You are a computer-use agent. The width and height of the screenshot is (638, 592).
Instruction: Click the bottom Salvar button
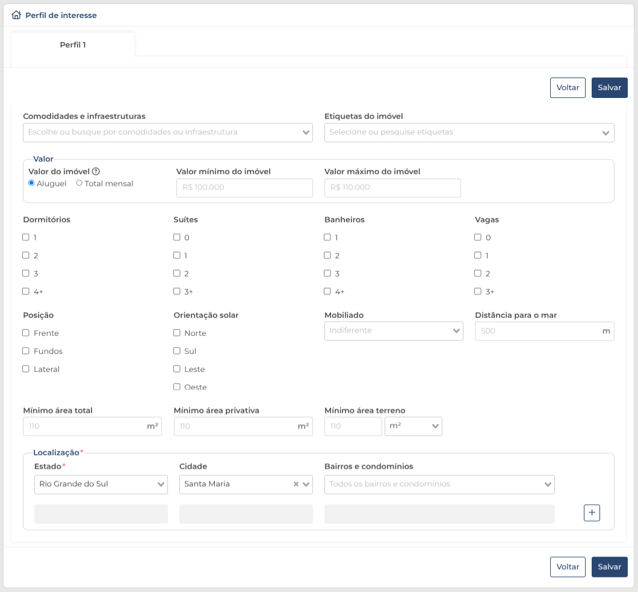click(609, 567)
